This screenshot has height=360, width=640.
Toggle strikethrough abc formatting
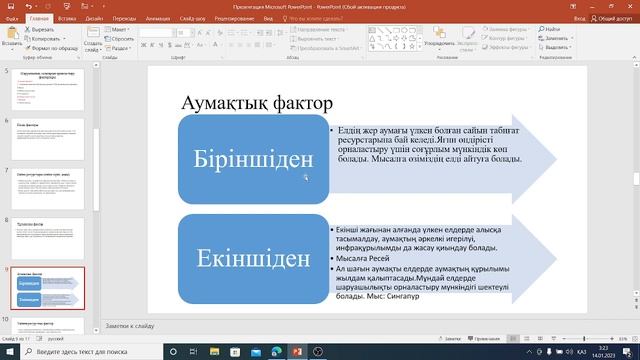point(178,45)
